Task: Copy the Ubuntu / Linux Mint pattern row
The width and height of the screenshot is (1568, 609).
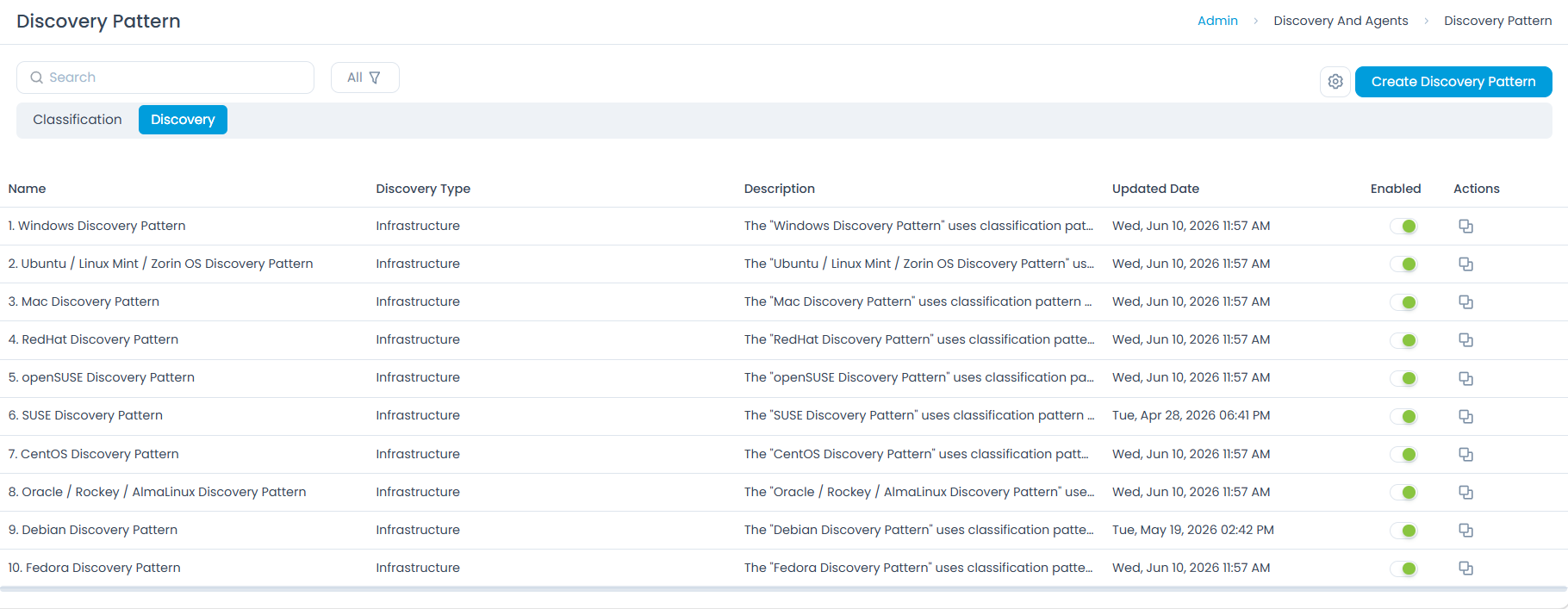Action: 1465,264
